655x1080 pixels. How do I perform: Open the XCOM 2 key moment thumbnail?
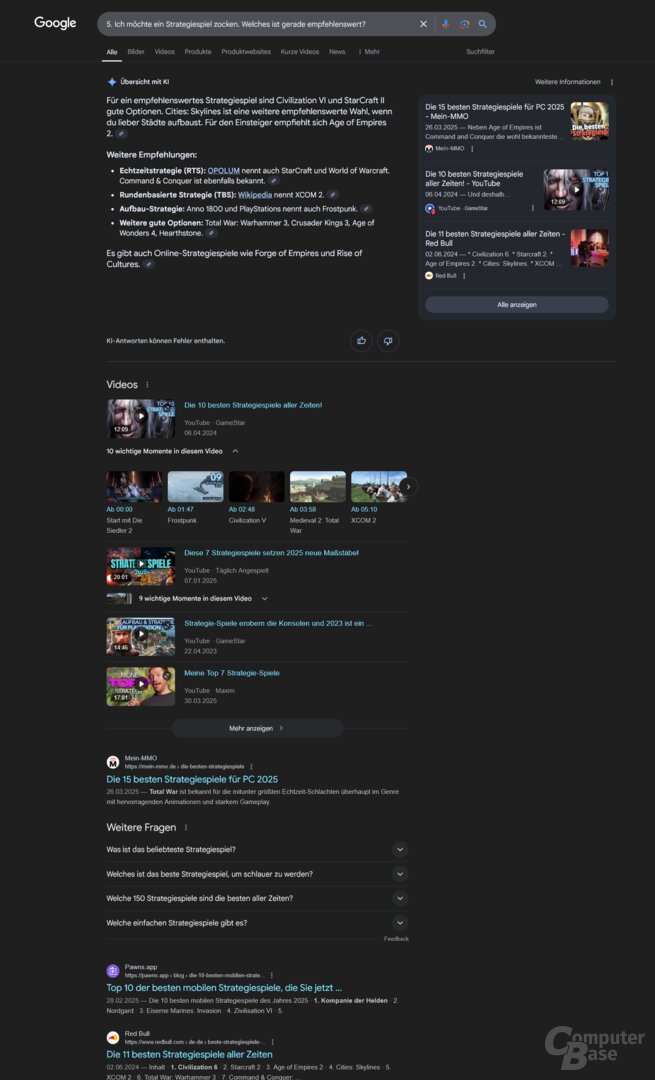click(379, 486)
